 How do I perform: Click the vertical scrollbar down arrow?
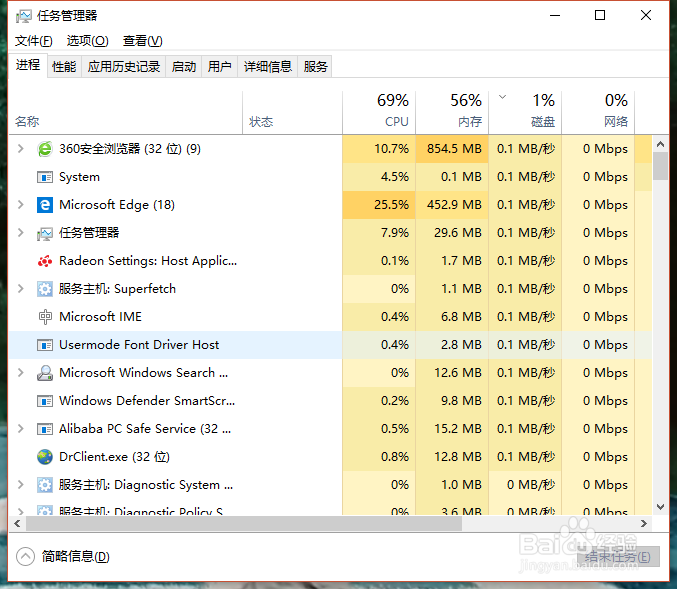[x=660, y=507]
